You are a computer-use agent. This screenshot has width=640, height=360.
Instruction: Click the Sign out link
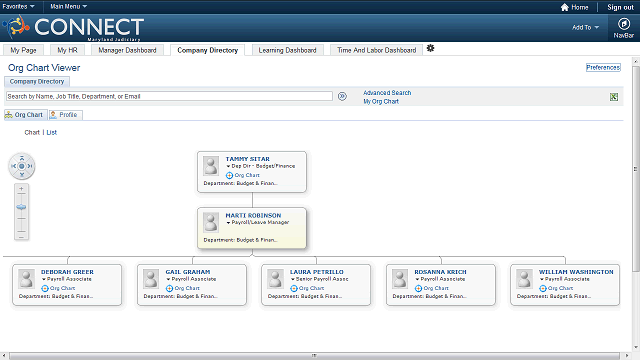(x=620, y=7)
